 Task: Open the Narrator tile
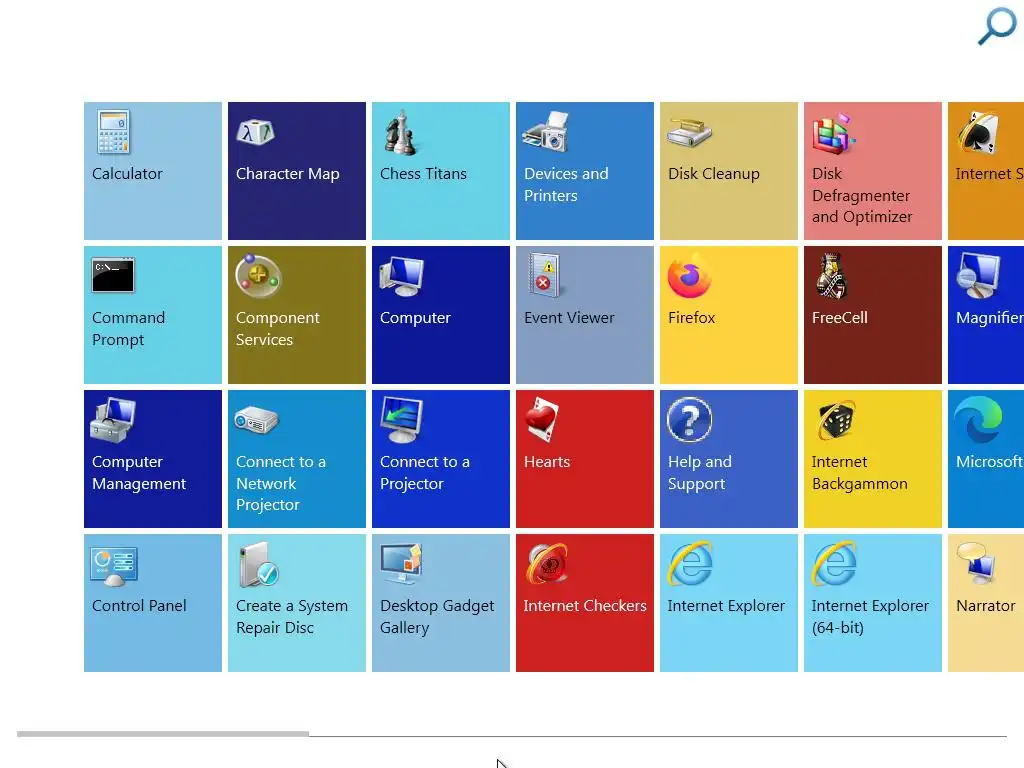(986, 603)
